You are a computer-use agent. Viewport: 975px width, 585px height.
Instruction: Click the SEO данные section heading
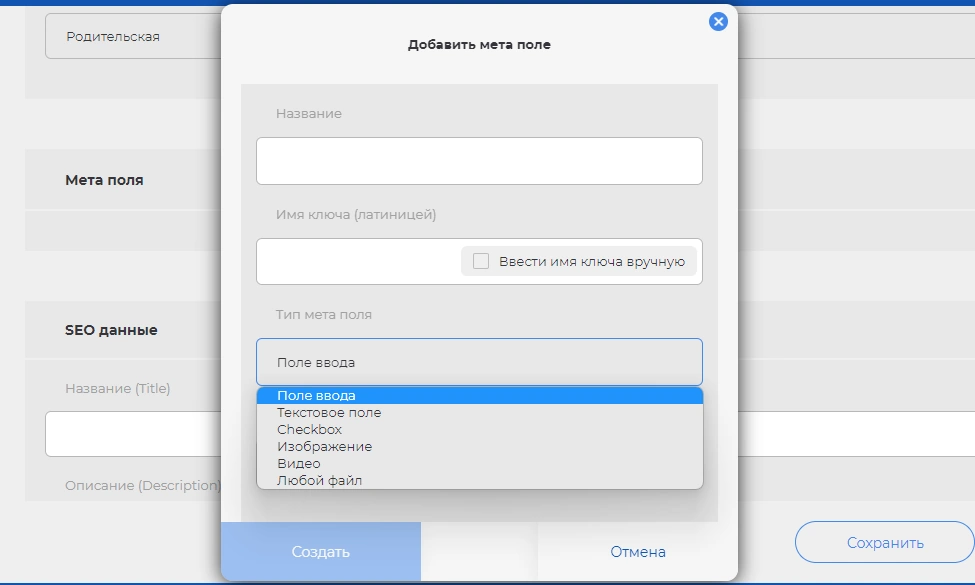tap(111, 330)
